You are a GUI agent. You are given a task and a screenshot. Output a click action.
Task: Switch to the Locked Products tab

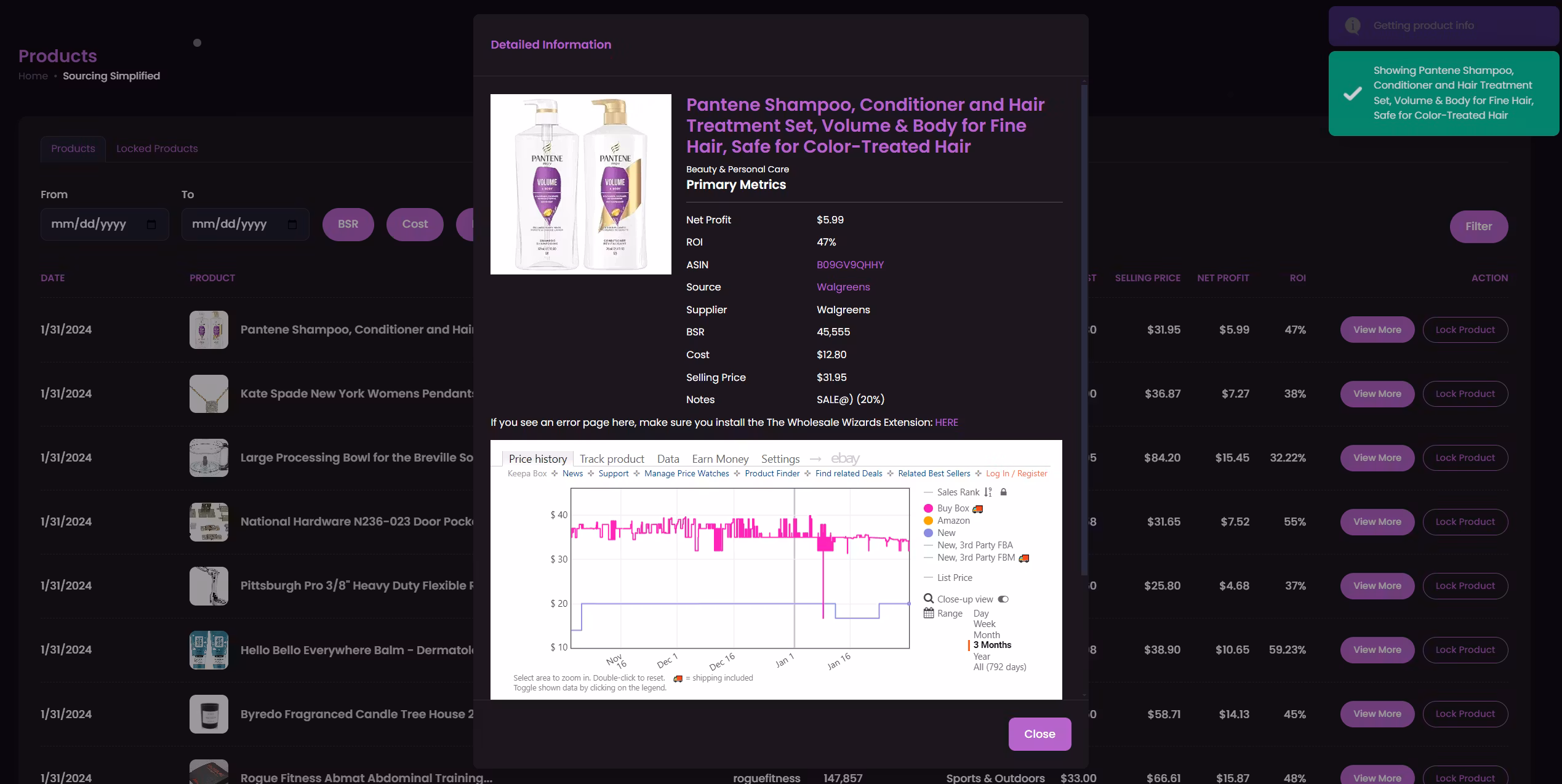pos(157,149)
